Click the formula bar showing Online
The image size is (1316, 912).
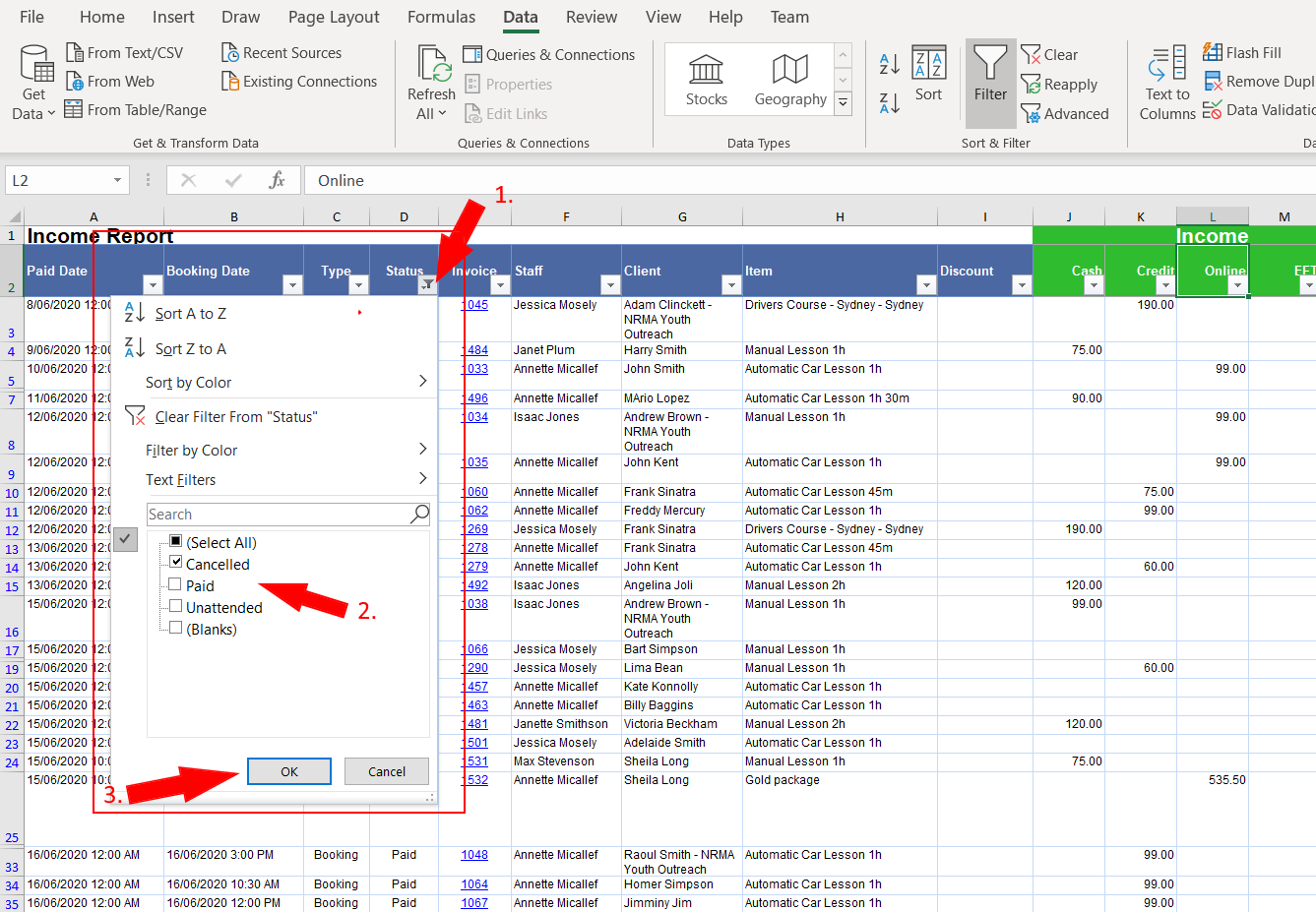click(x=810, y=180)
